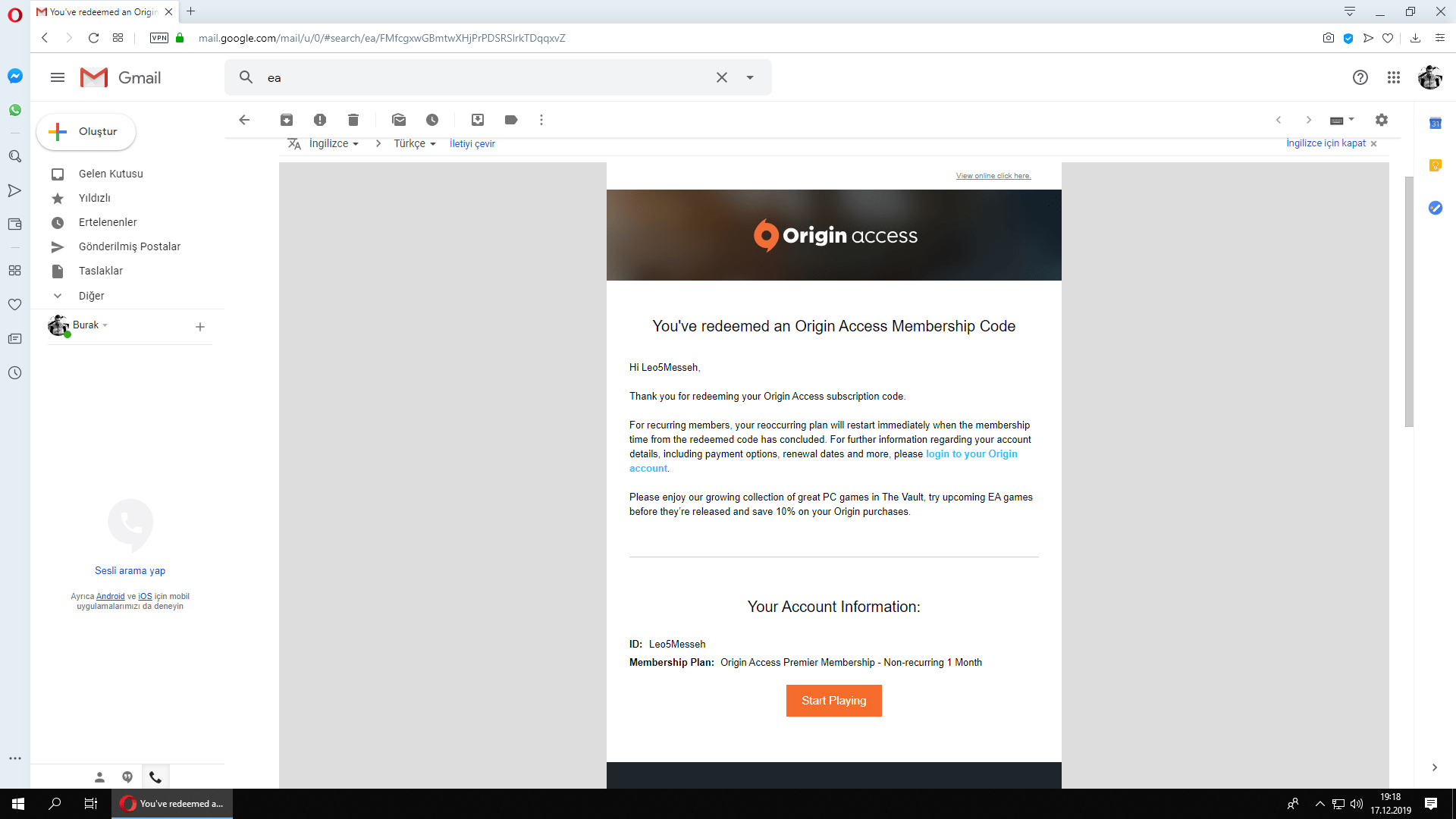Screen dimensions: 1456x819
Task: Open Messenger in Opera sidebar
Action: click(14, 76)
